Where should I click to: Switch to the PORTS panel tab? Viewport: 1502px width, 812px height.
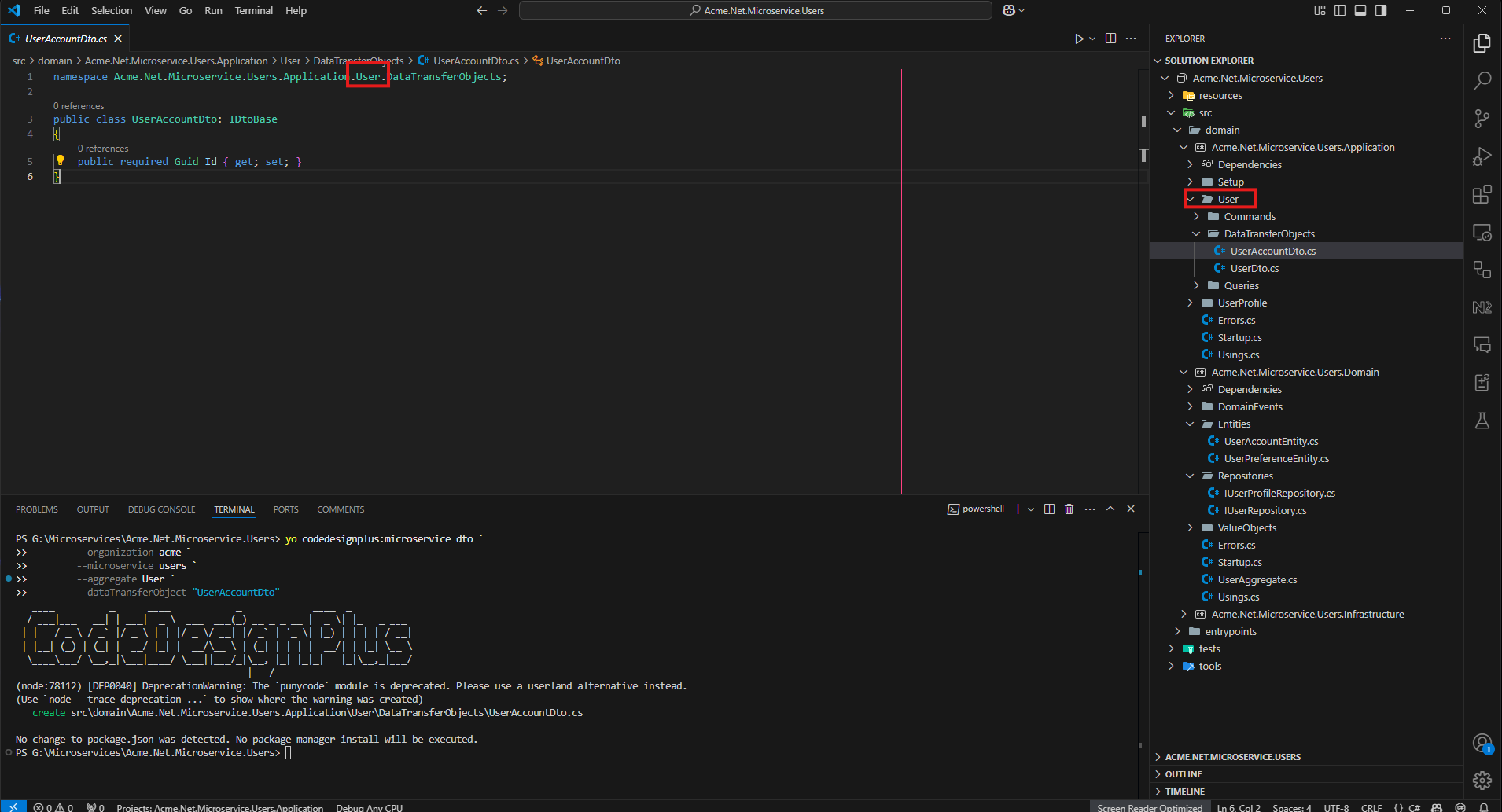pyautogui.click(x=285, y=509)
